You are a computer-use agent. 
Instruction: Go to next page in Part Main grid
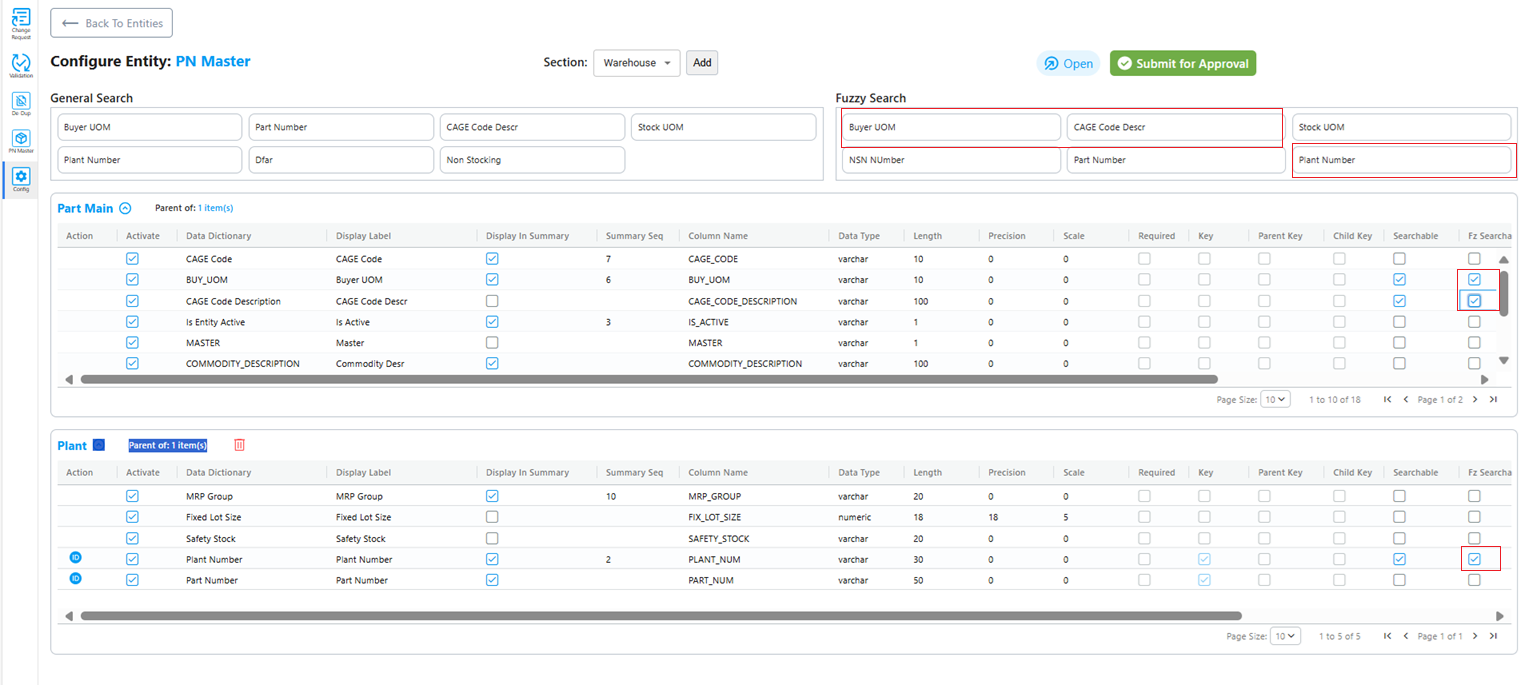pos(1475,399)
